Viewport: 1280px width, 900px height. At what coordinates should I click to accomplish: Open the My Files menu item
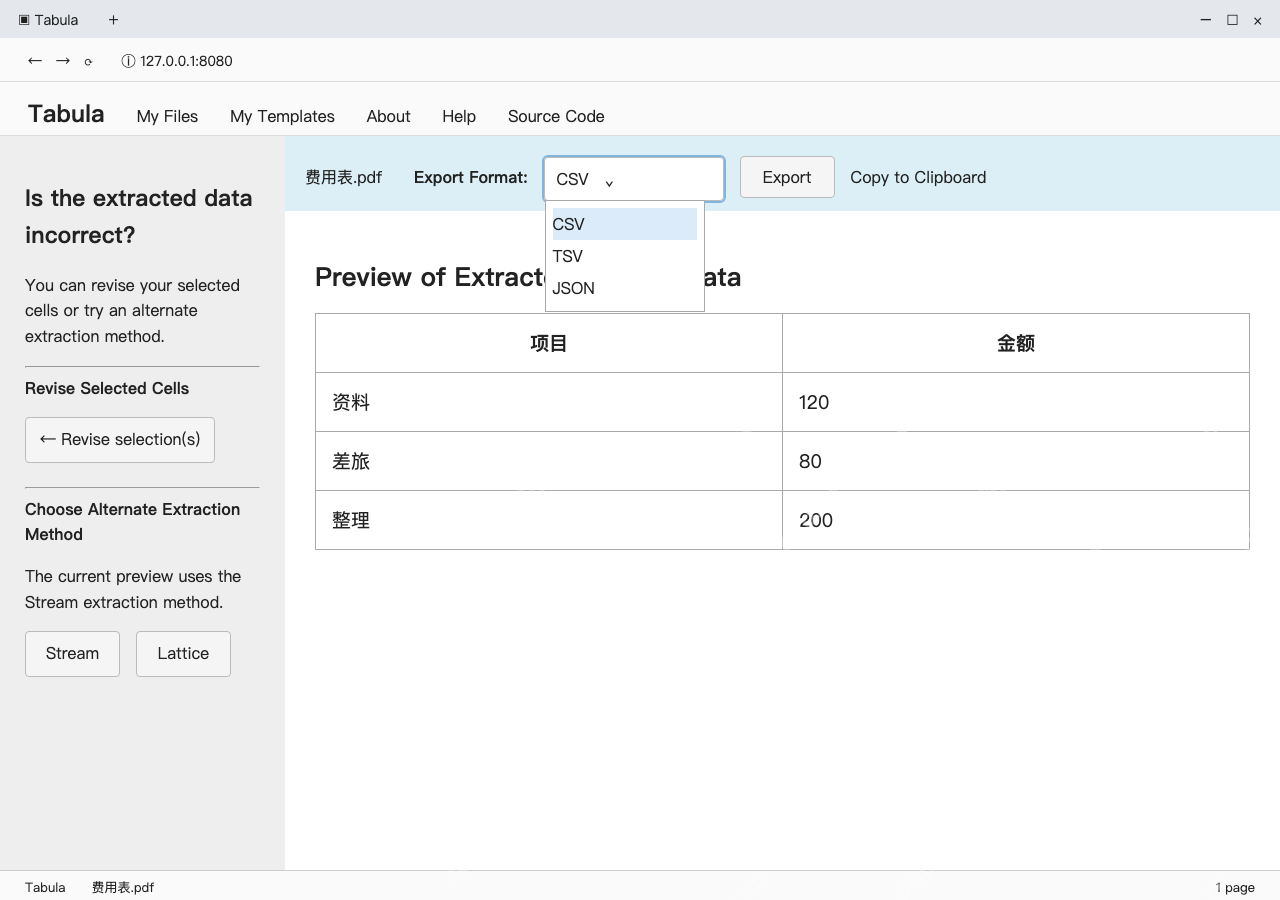click(x=167, y=116)
